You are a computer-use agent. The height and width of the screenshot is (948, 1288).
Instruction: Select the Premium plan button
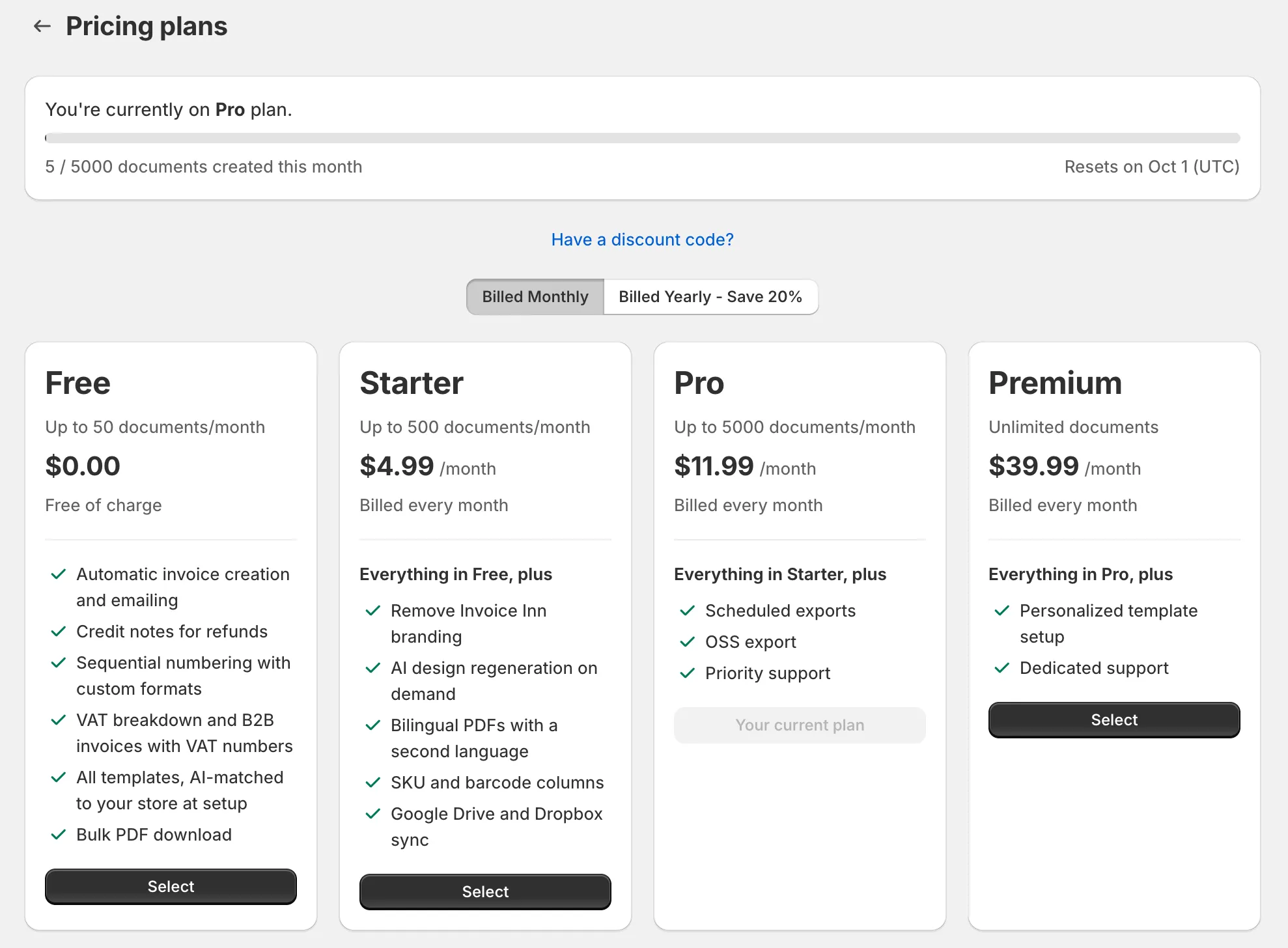tap(1114, 719)
